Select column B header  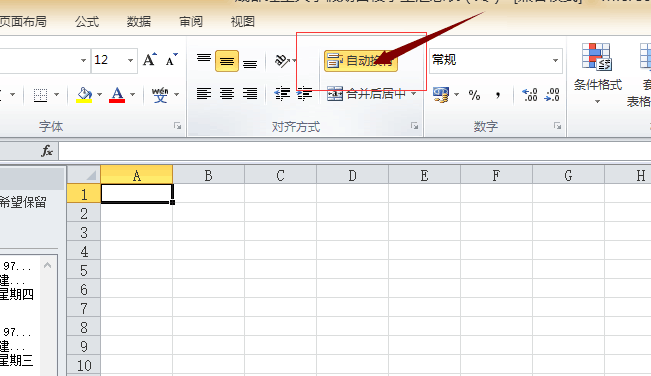tap(208, 175)
